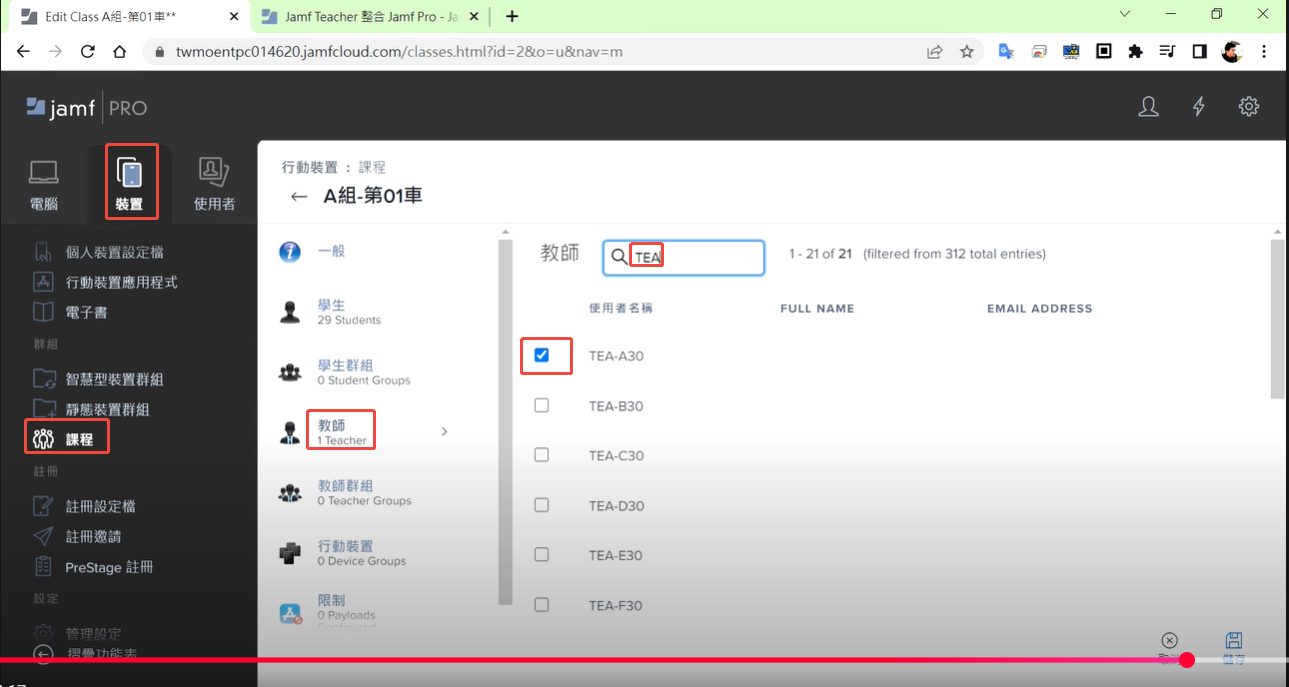Open a new Chrome tab

512,16
